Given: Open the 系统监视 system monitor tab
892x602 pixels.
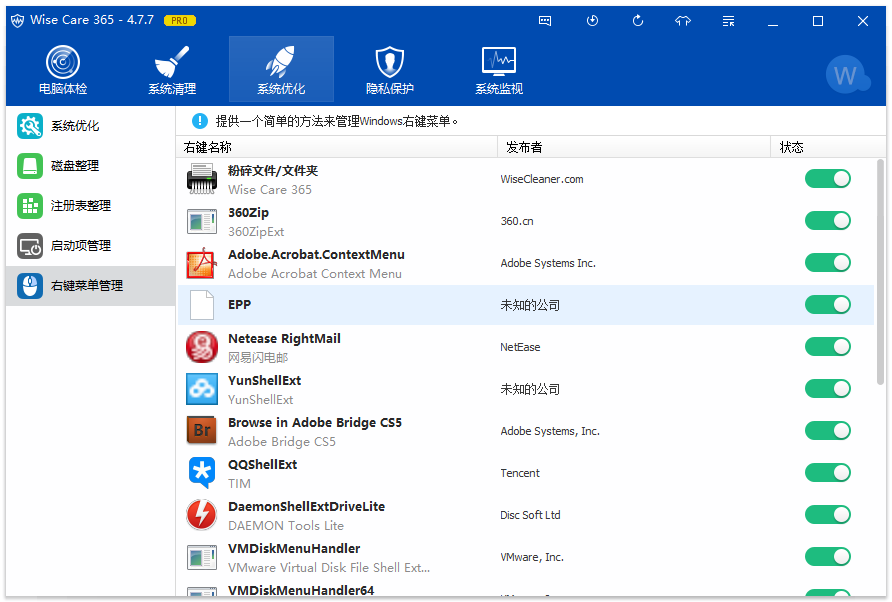Looking at the screenshot, I should click(x=499, y=69).
